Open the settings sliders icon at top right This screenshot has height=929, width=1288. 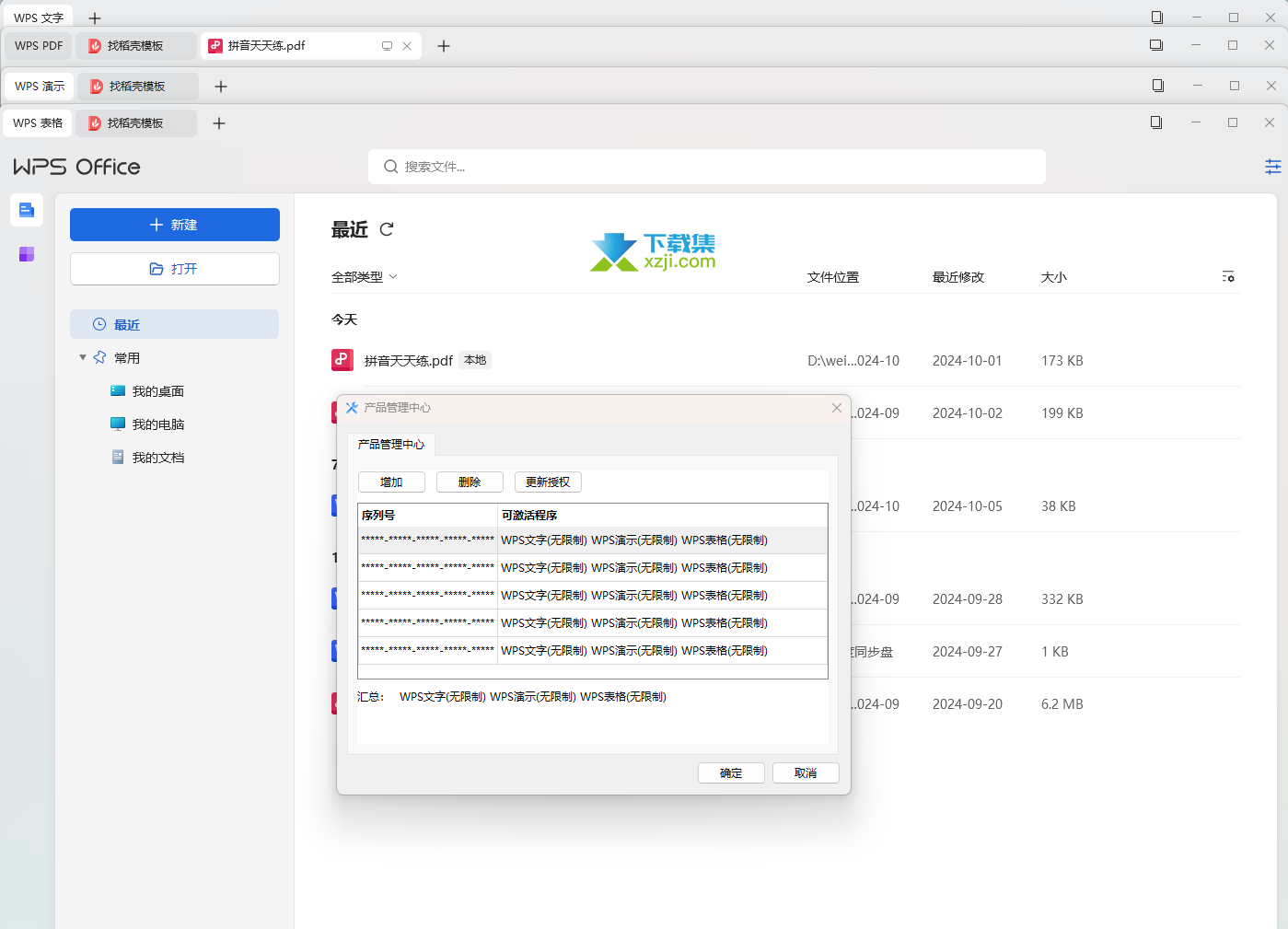pyautogui.click(x=1273, y=167)
